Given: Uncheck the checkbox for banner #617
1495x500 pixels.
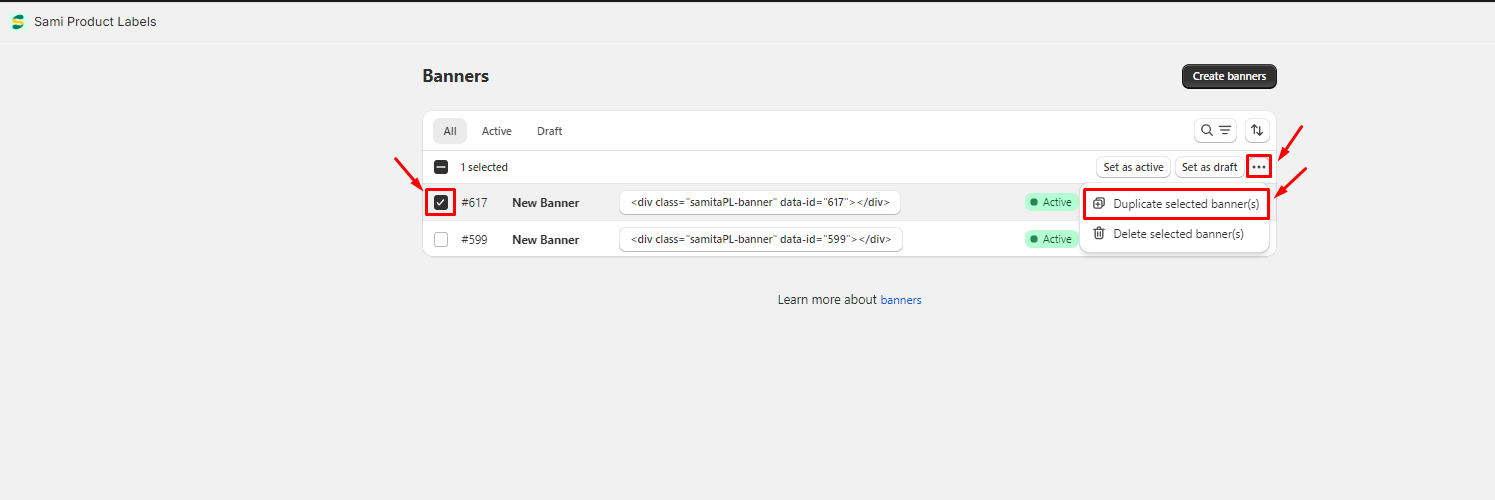Looking at the screenshot, I should 441,203.
